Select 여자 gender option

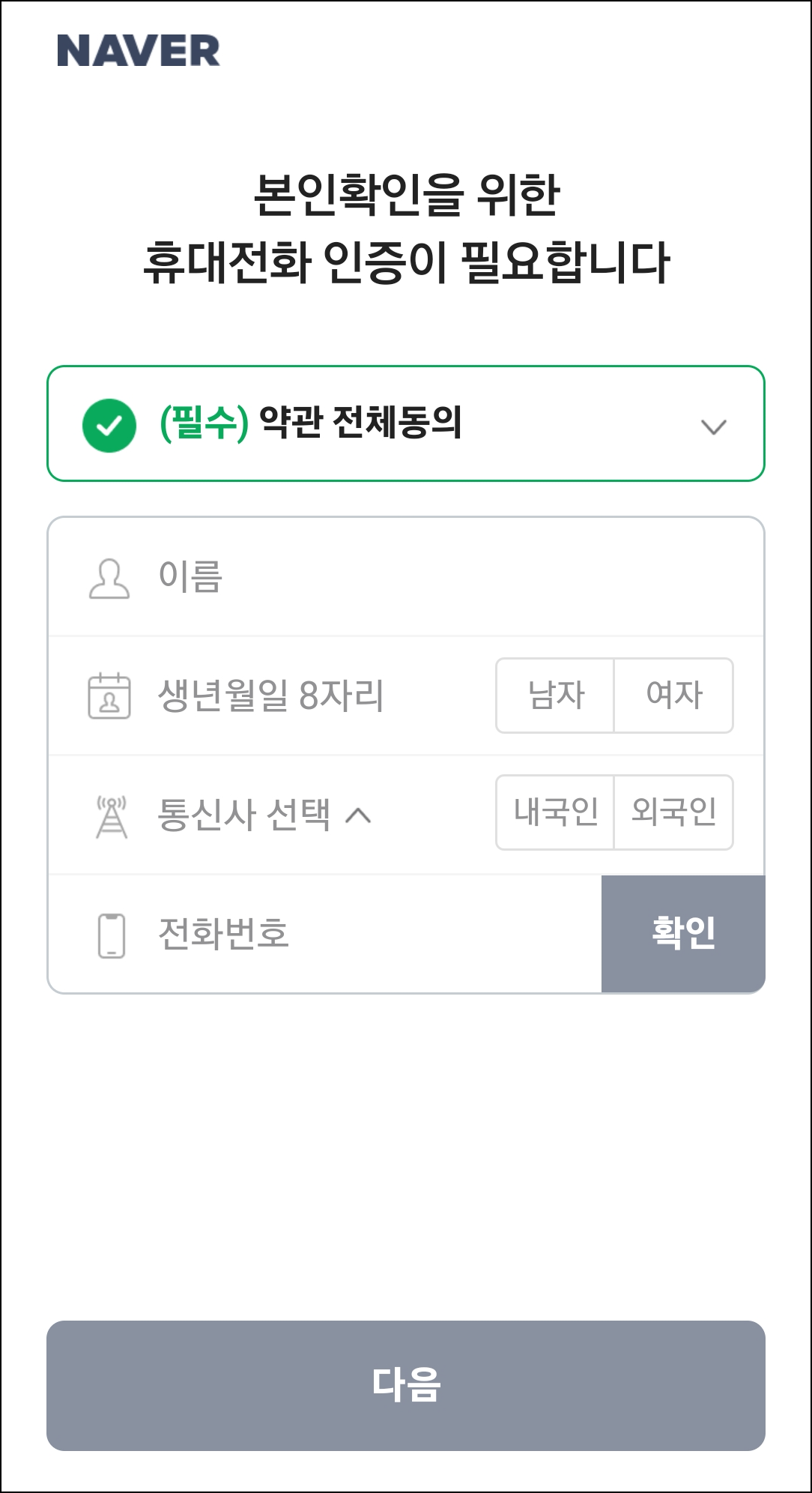[673, 696]
